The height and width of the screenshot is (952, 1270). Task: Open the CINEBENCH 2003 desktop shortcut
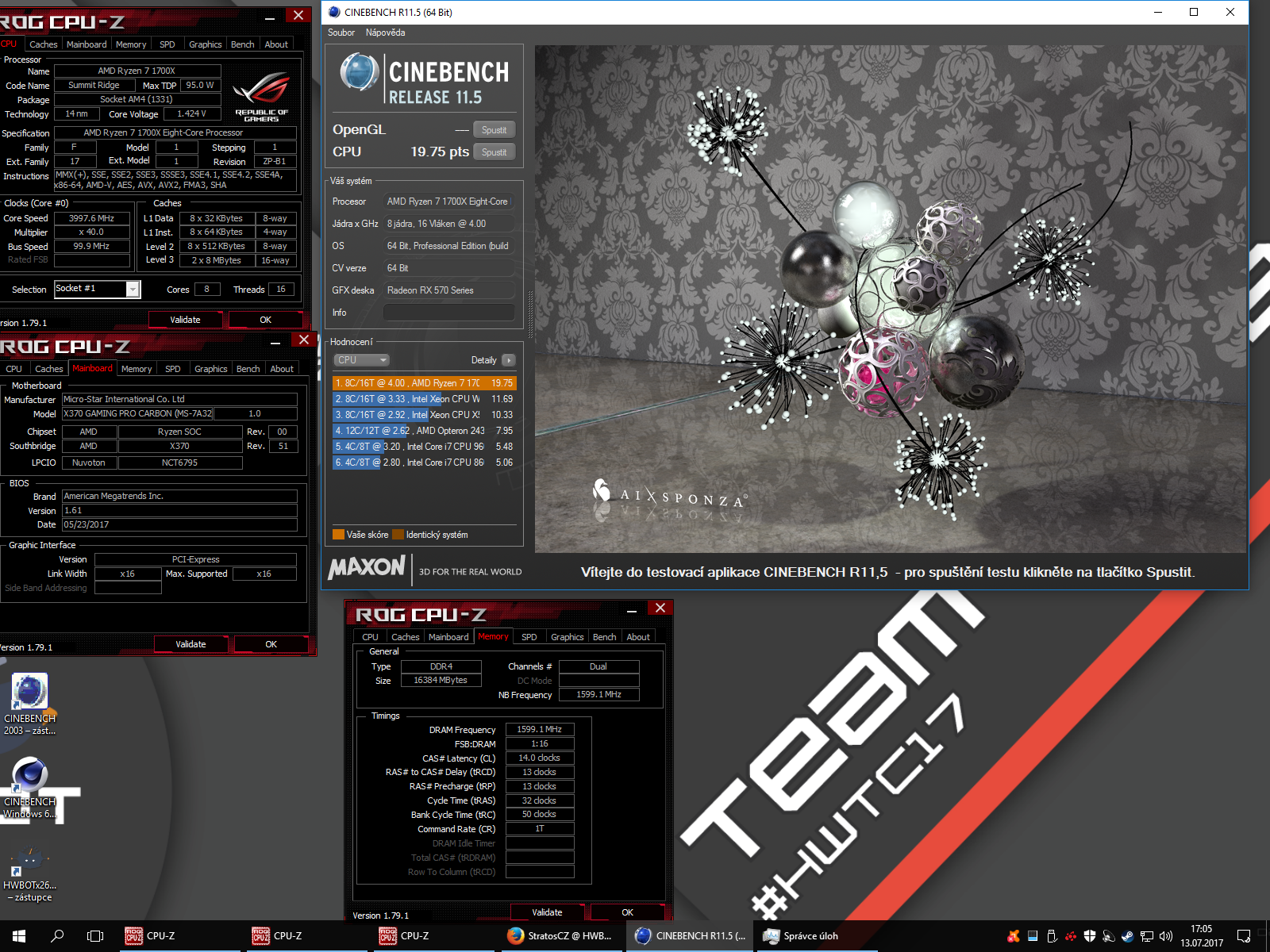pos(30,703)
